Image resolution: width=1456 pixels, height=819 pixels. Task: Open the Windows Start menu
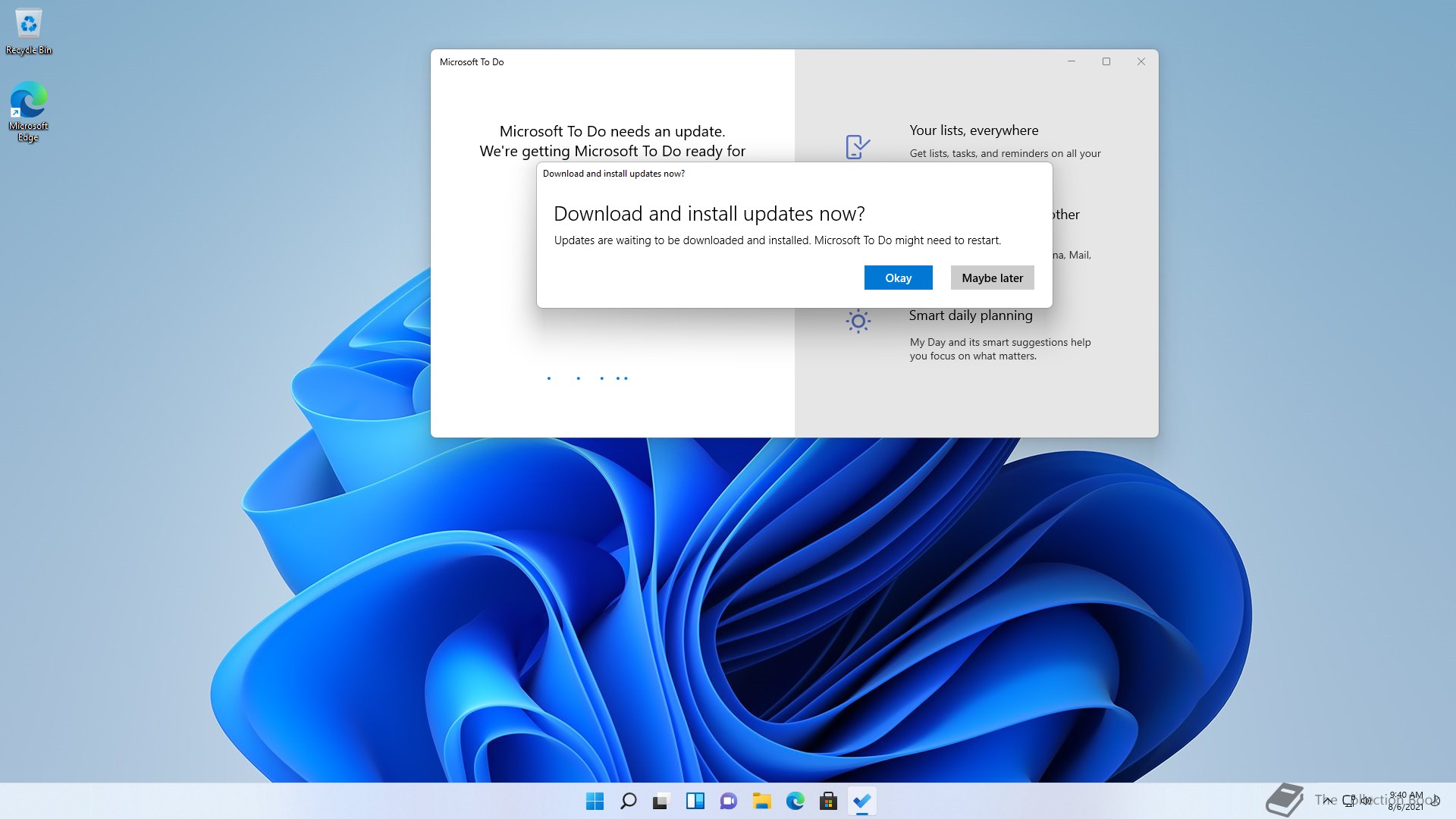click(595, 801)
